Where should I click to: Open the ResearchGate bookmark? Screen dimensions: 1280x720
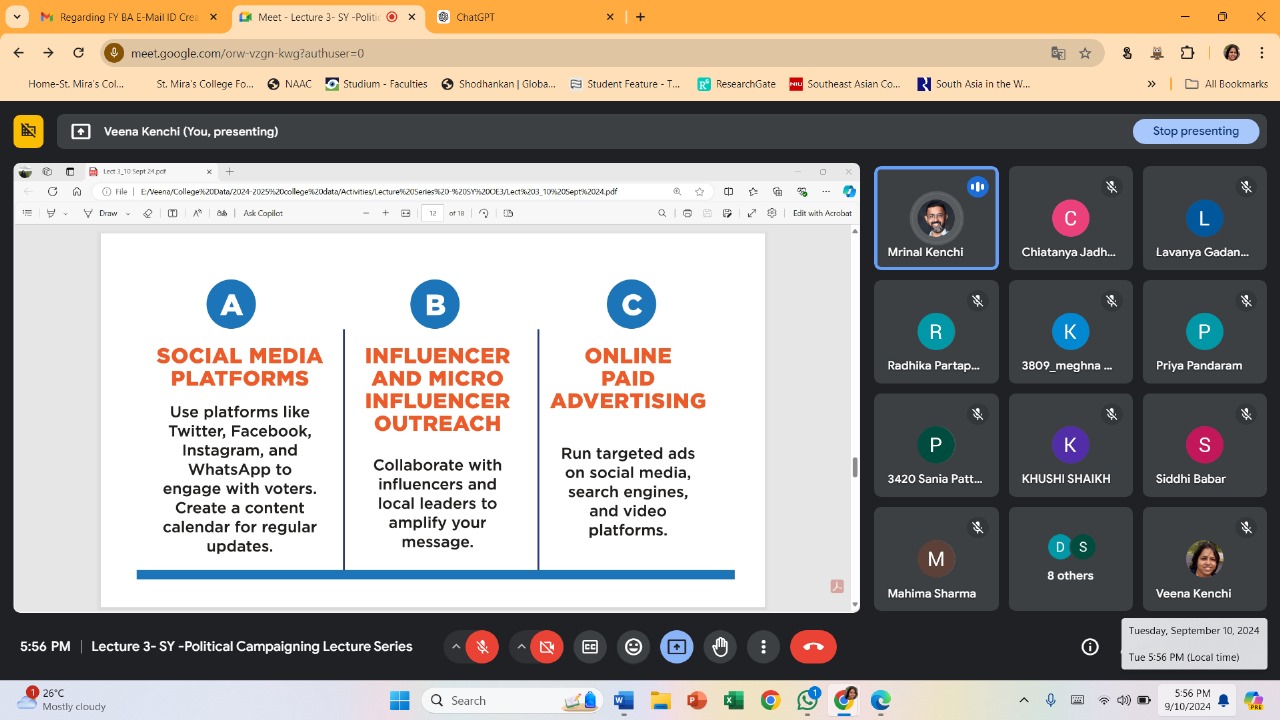(736, 84)
